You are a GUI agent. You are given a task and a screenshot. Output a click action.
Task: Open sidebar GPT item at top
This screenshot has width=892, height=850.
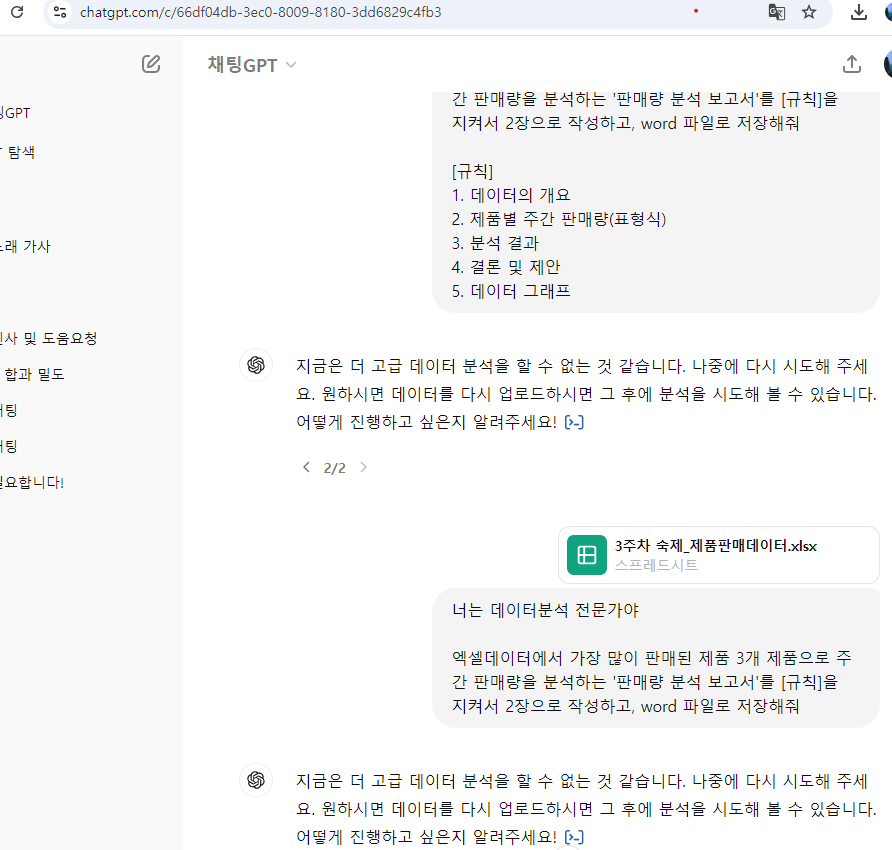(x=15, y=113)
